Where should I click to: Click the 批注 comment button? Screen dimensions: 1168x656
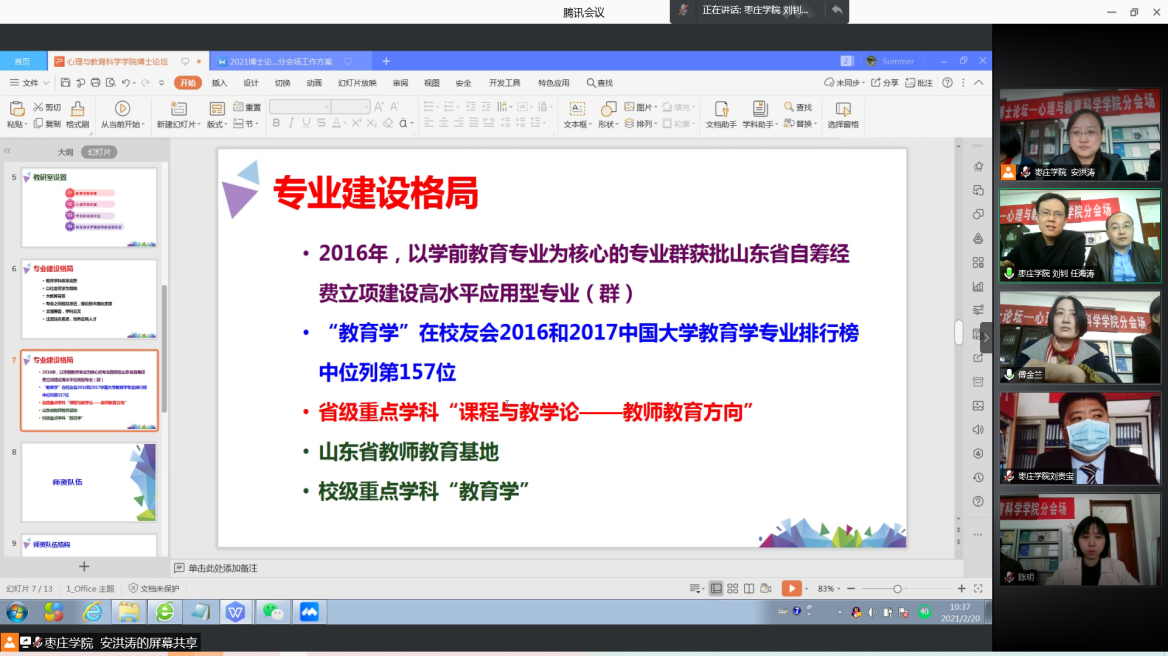[919, 83]
